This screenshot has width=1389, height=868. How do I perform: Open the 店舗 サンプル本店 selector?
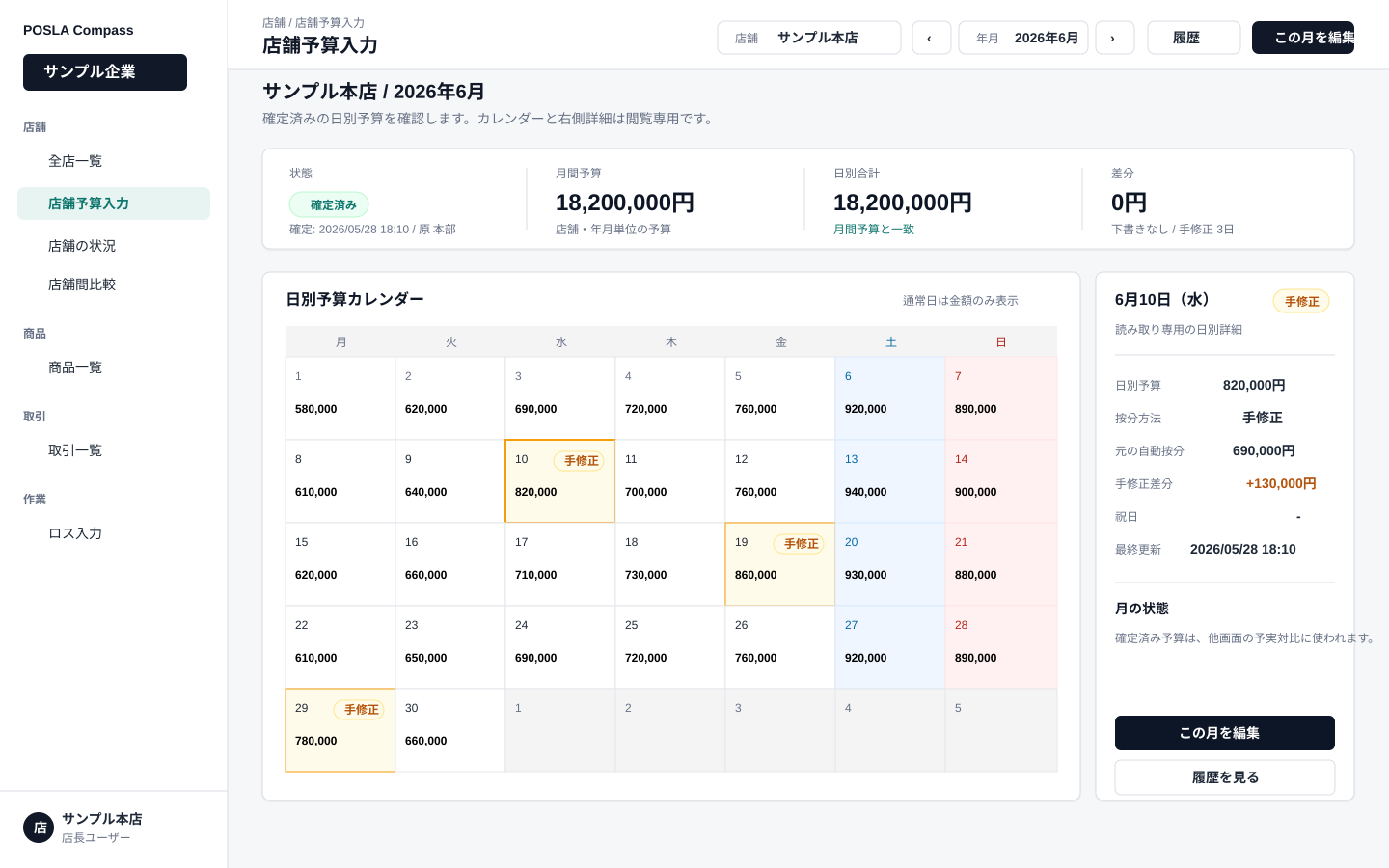coord(808,38)
